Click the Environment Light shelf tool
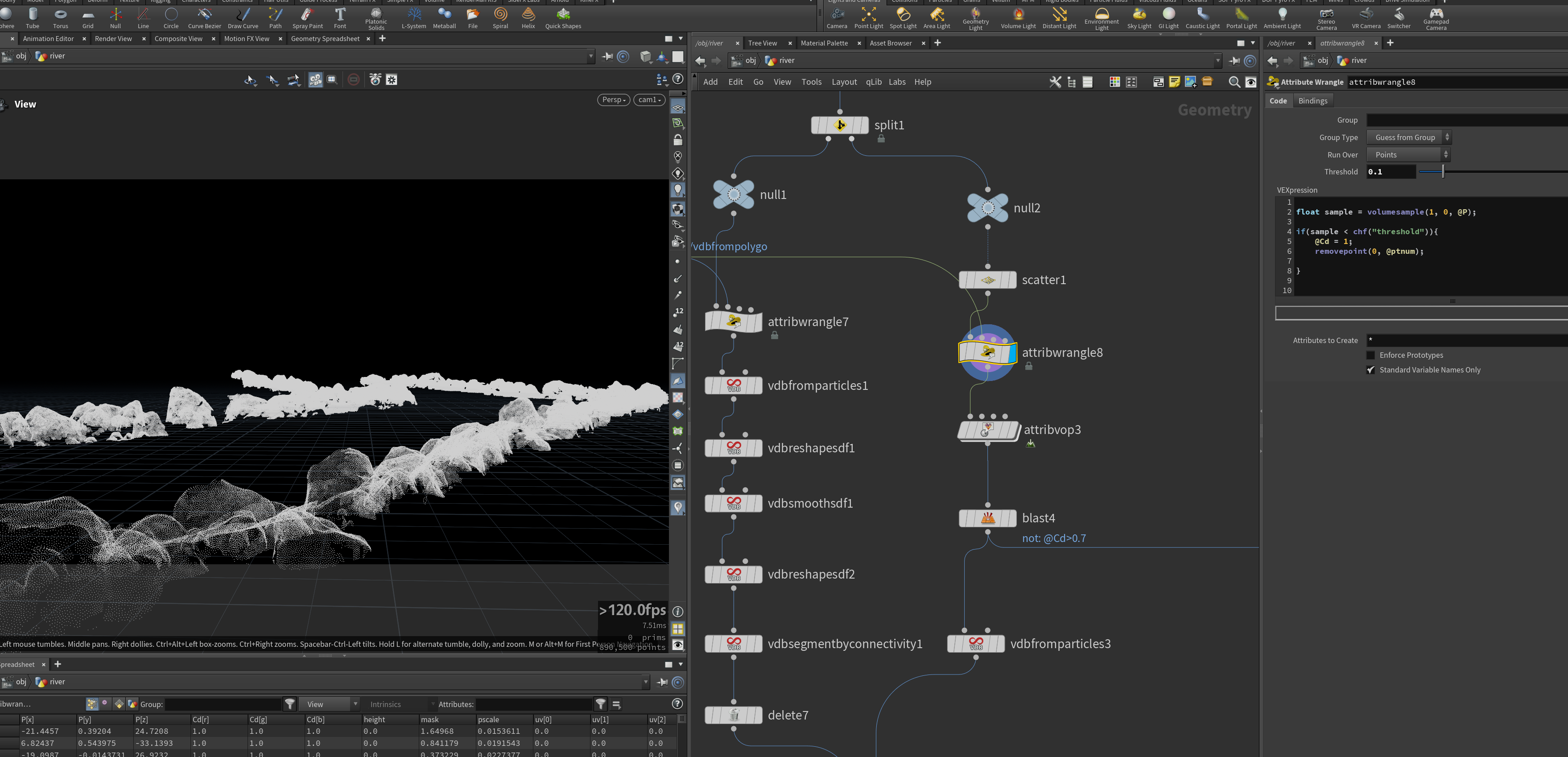The image size is (1568, 757). pos(1101,19)
